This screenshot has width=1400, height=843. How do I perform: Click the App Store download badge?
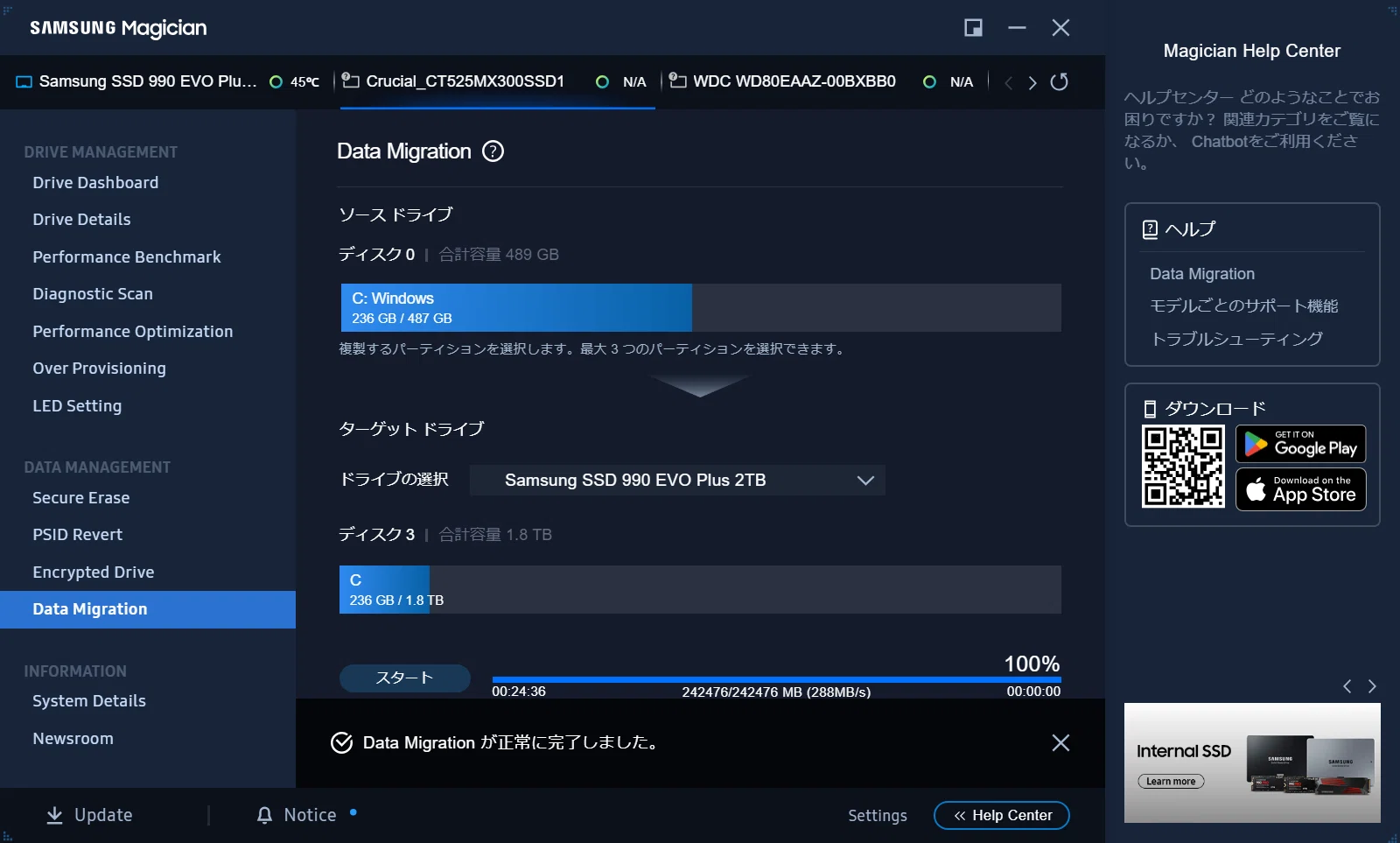[1300, 489]
